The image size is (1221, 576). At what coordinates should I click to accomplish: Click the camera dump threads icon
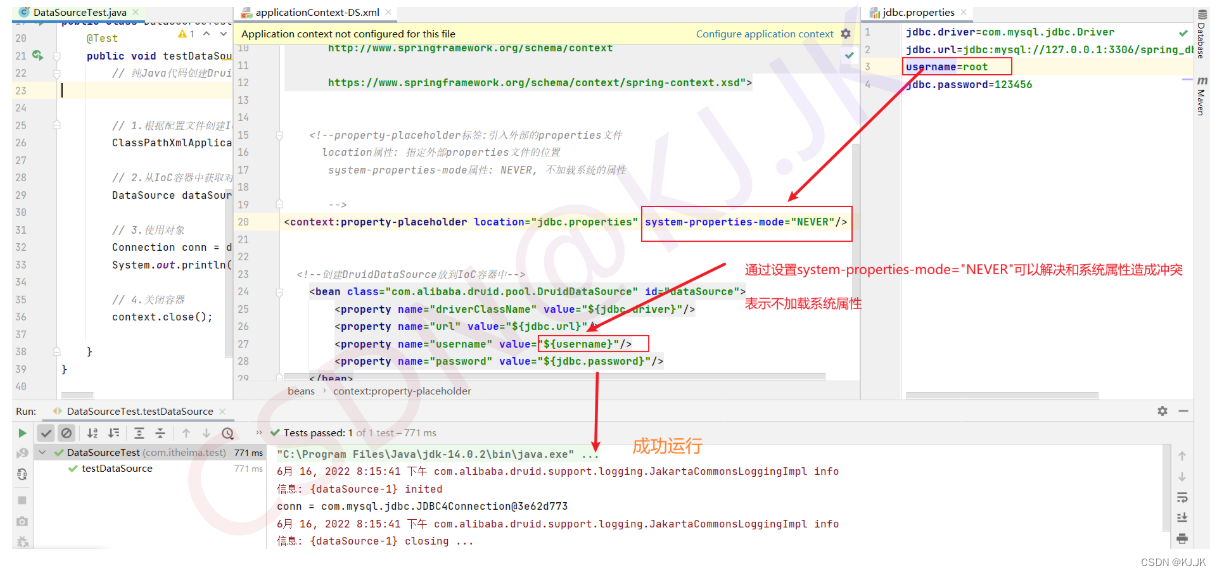coord(21,520)
